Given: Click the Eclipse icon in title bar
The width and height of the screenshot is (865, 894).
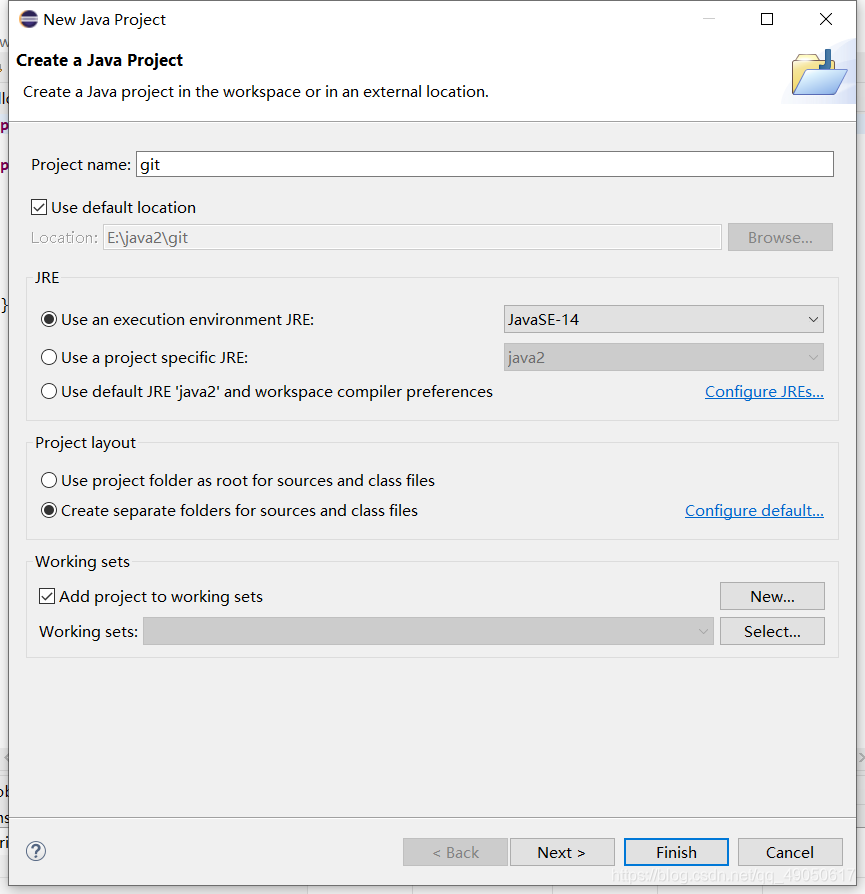Looking at the screenshot, I should coord(29,19).
